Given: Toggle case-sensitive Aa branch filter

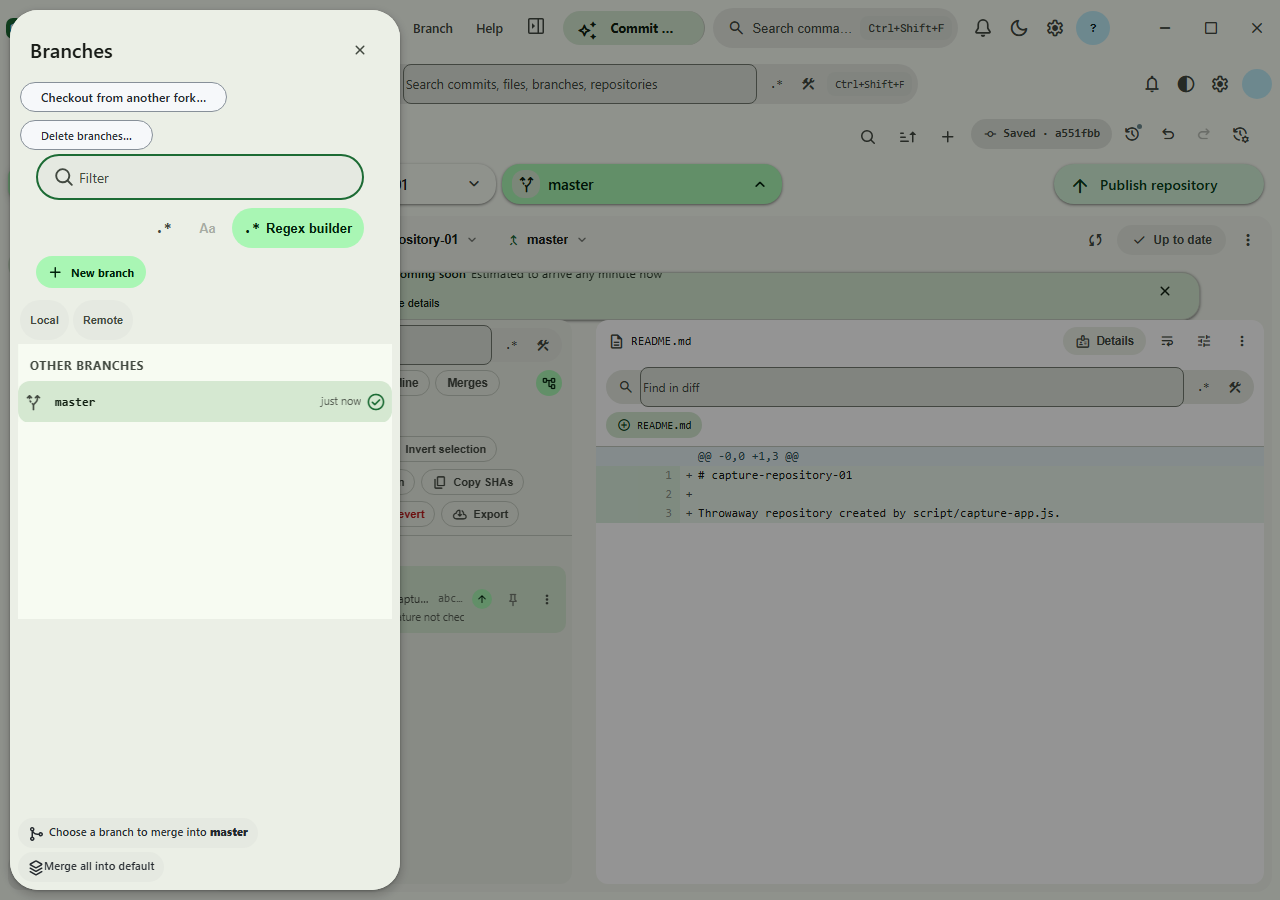Looking at the screenshot, I should click(x=207, y=228).
